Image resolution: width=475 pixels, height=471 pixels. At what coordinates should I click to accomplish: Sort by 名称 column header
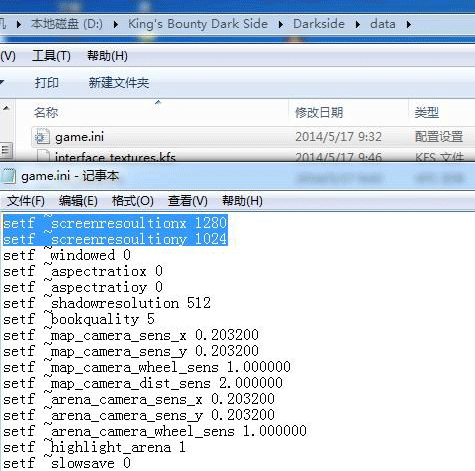tap(46, 112)
